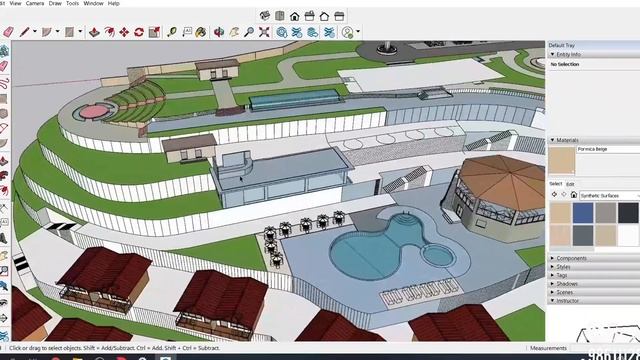Image resolution: width=640 pixels, height=360 pixels.
Task: Select the Rectangle shapes tool in top toolbar
Action: [x=70, y=32]
